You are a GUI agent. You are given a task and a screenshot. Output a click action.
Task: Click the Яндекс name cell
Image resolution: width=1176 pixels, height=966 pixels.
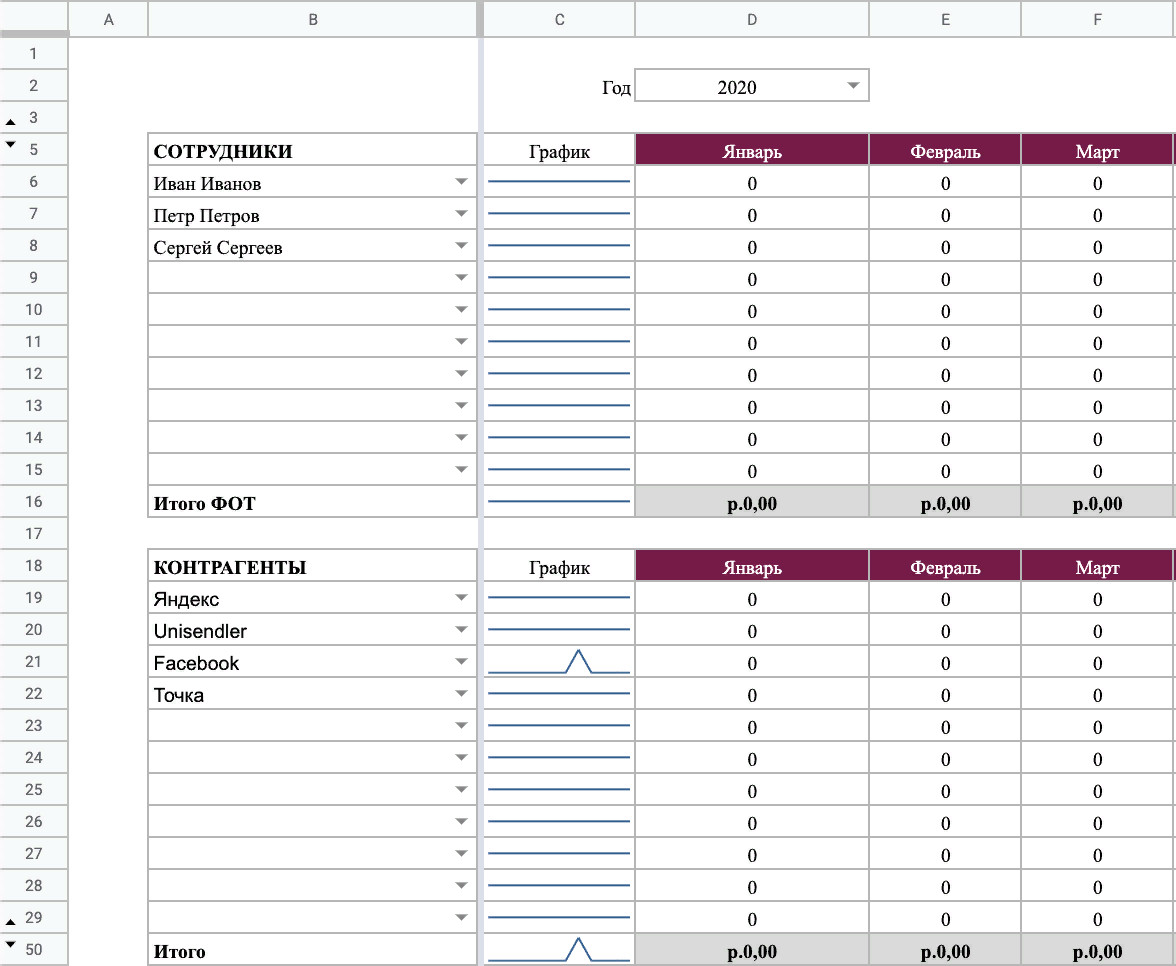313,598
